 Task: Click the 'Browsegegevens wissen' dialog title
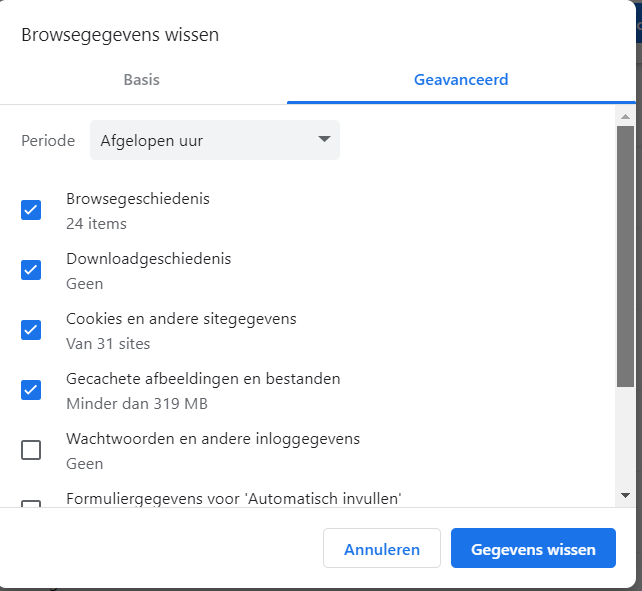(x=120, y=35)
